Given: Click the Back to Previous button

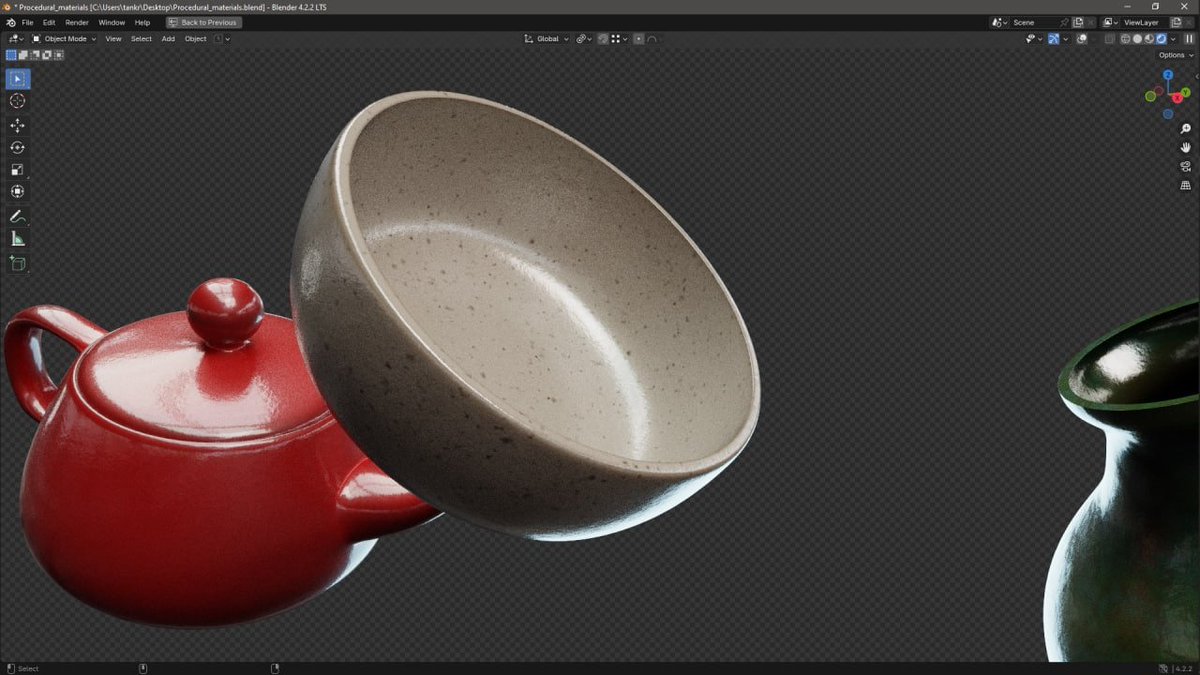Looking at the screenshot, I should (203, 22).
